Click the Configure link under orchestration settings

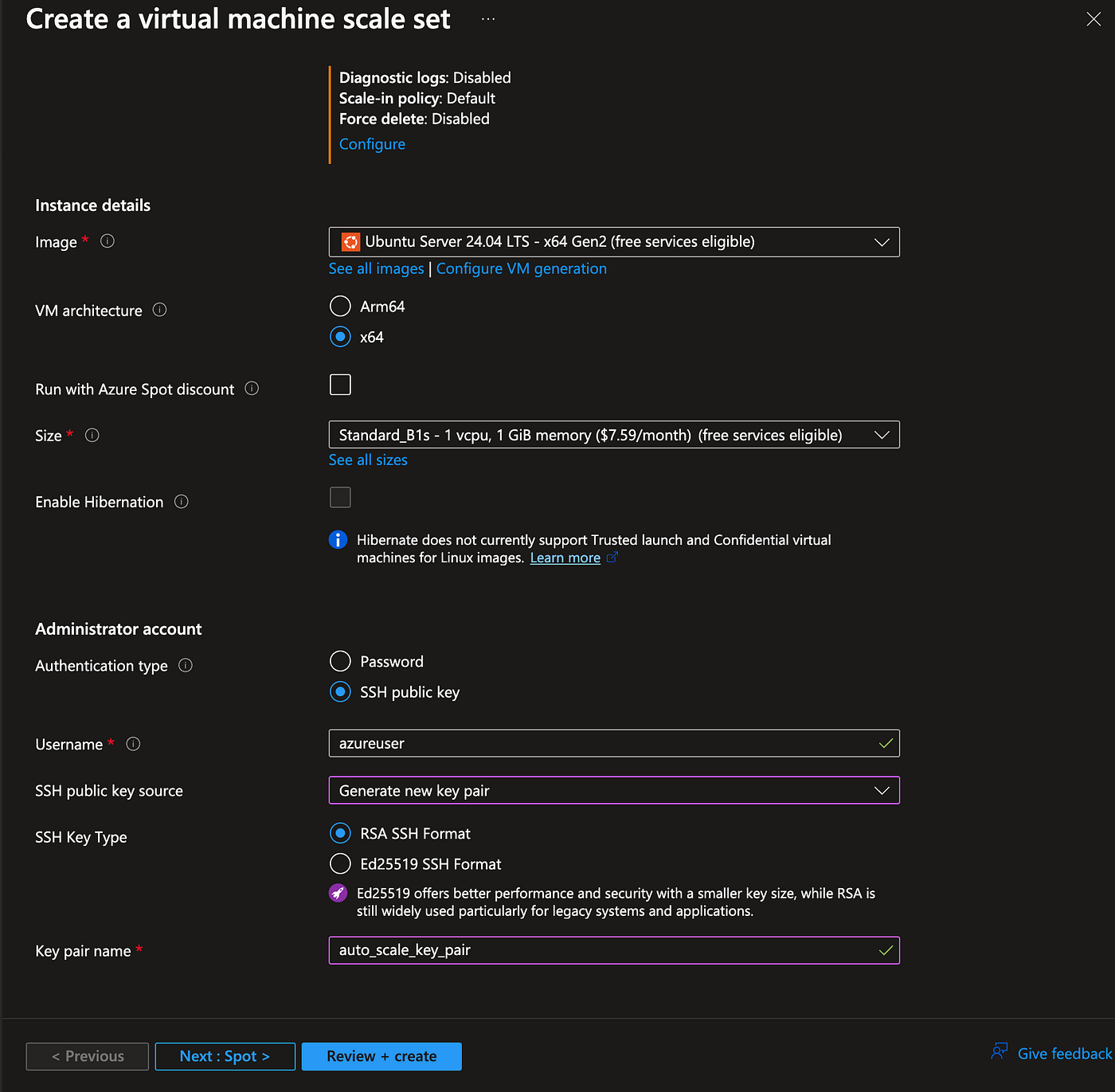[372, 144]
